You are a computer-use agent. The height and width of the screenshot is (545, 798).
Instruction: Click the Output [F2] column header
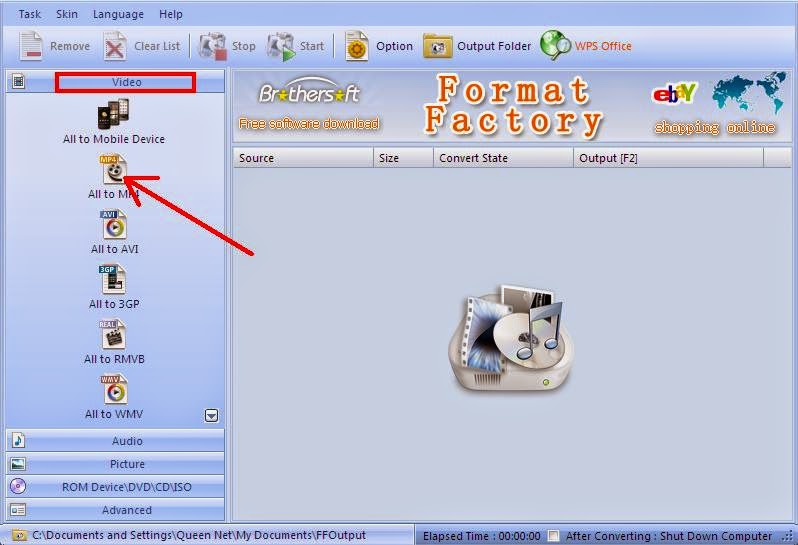(x=668, y=158)
